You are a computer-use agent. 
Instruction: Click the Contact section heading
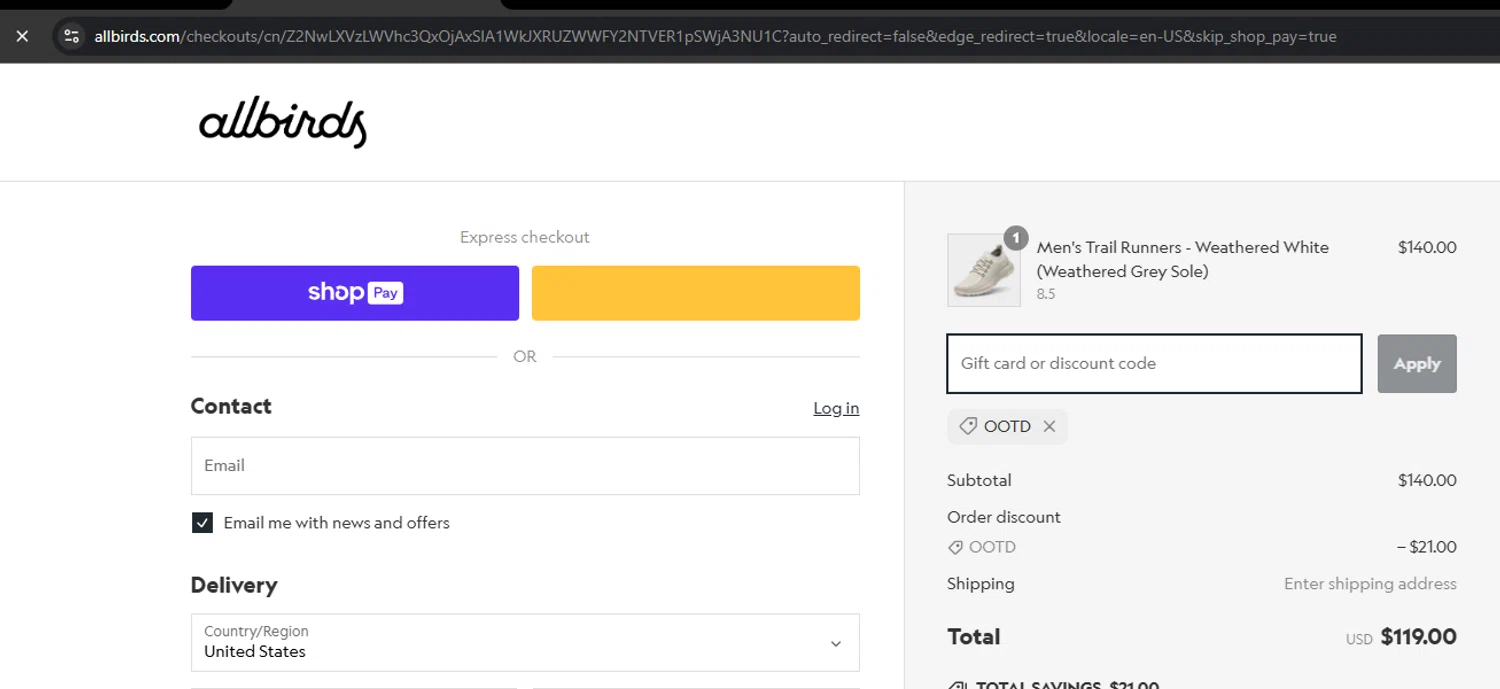tap(231, 406)
